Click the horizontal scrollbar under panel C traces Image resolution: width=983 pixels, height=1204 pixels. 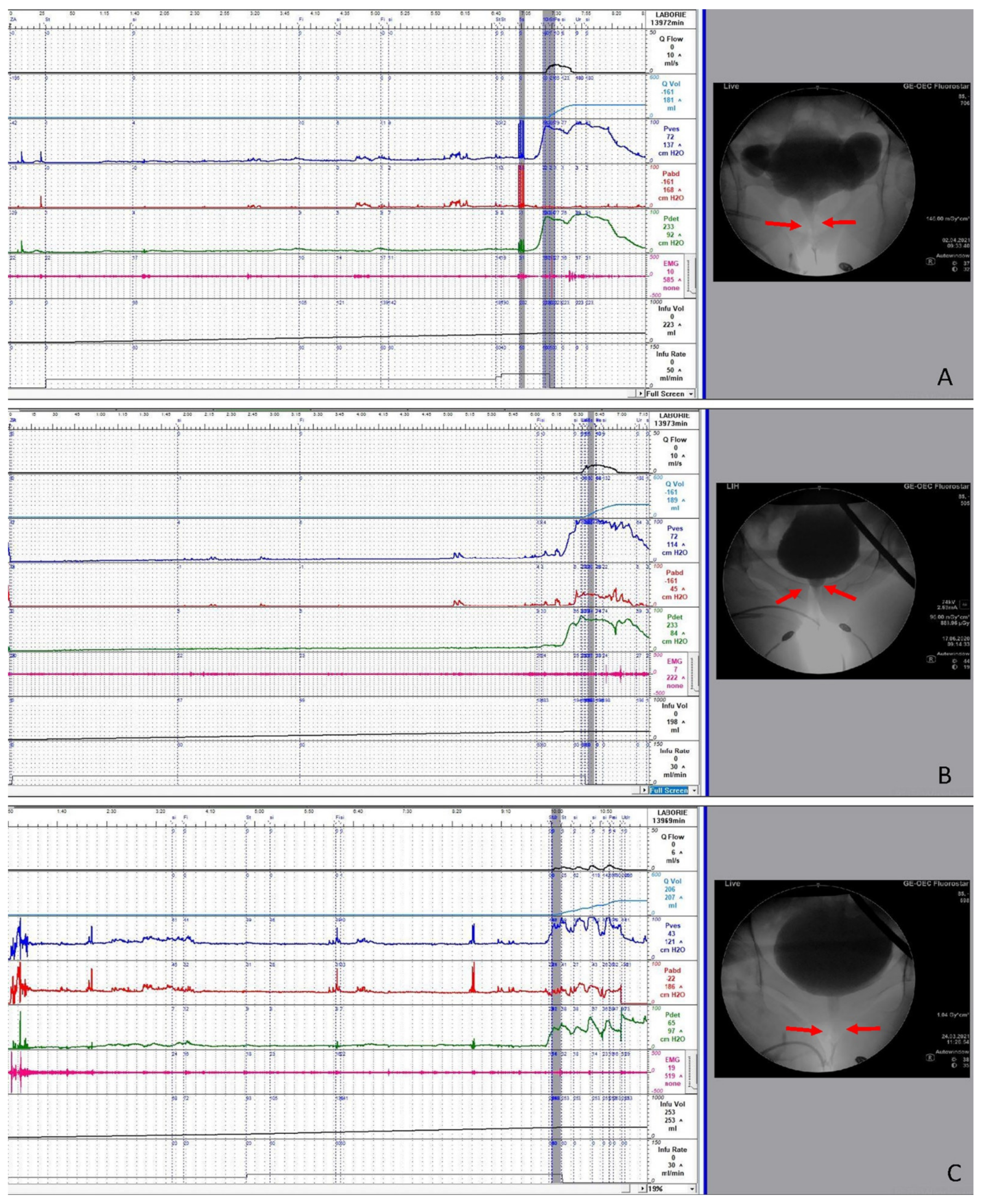point(317,1189)
